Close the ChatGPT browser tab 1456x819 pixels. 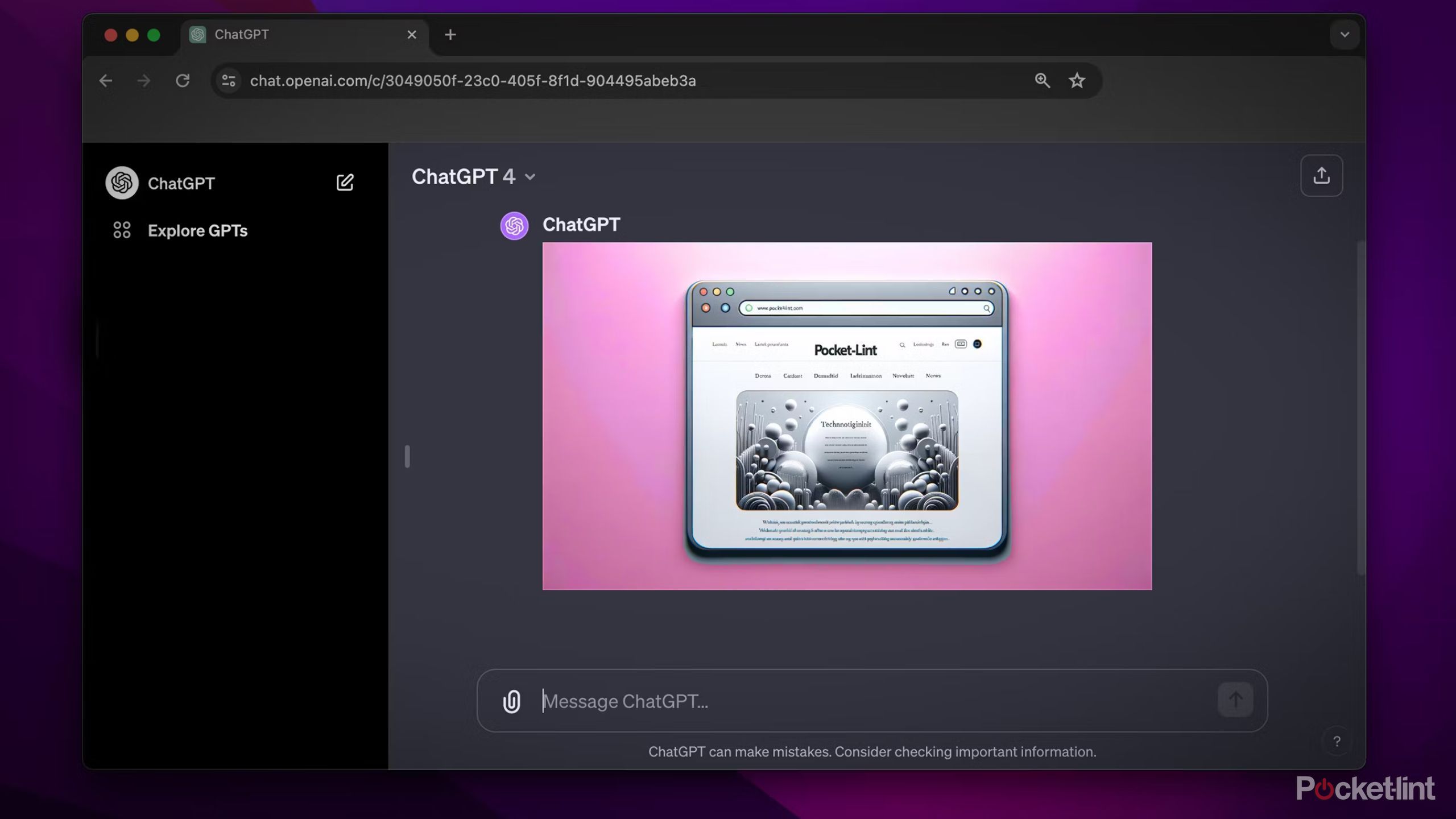point(412,35)
